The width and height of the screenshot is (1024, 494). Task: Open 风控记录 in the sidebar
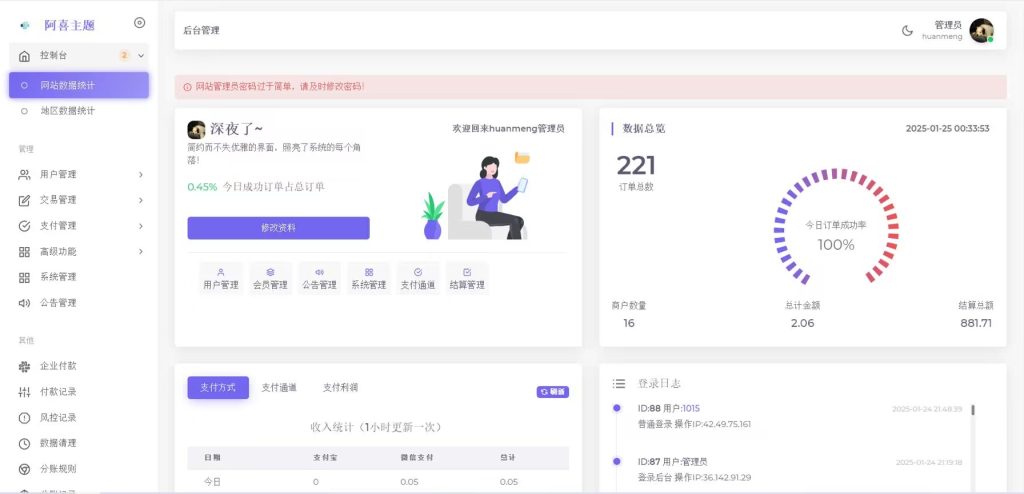point(58,417)
